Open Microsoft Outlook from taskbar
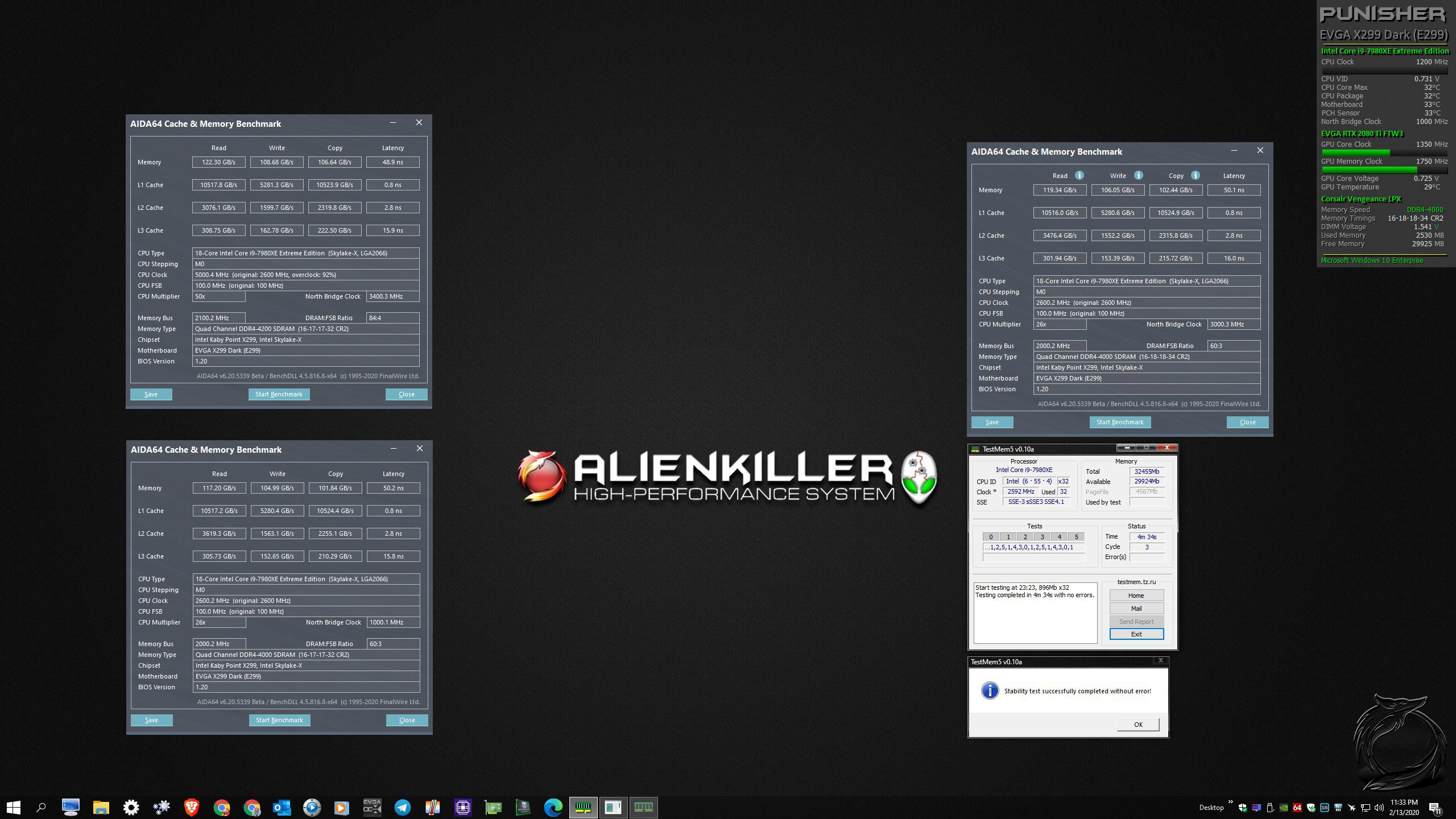The height and width of the screenshot is (819, 1456). pyautogui.click(x=282, y=807)
